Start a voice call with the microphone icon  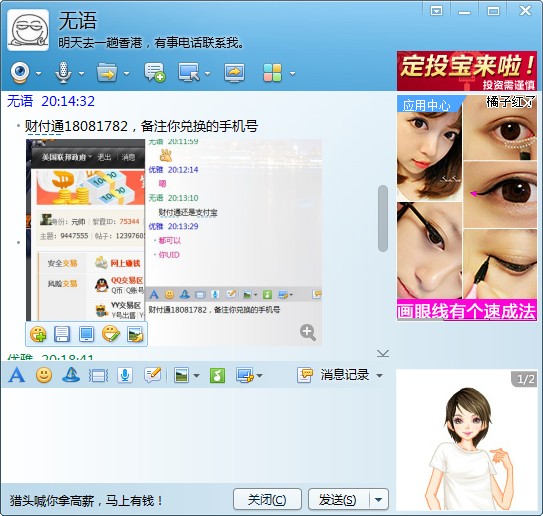63,73
